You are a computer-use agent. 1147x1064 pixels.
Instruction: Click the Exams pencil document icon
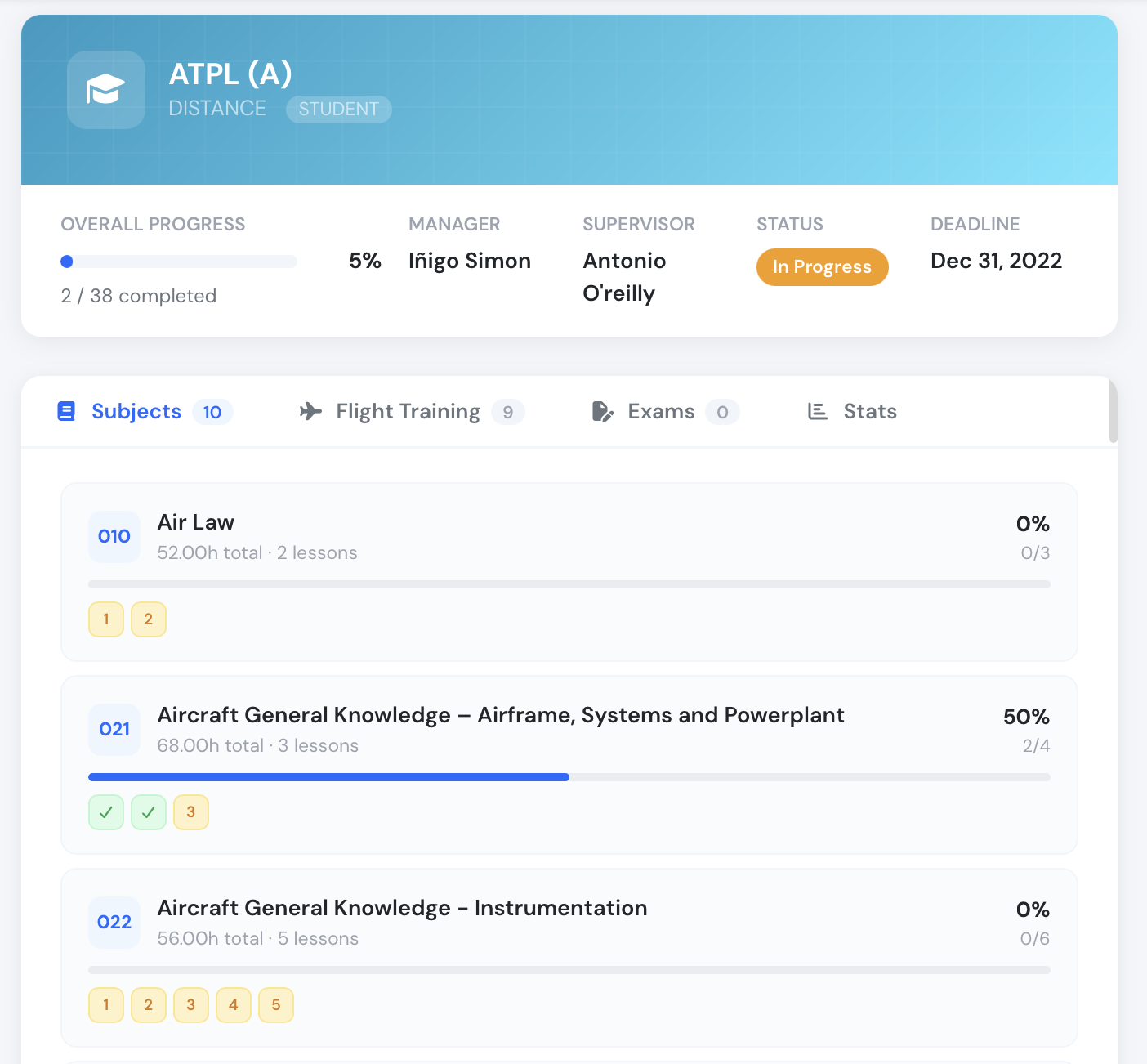[x=603, y=411]
